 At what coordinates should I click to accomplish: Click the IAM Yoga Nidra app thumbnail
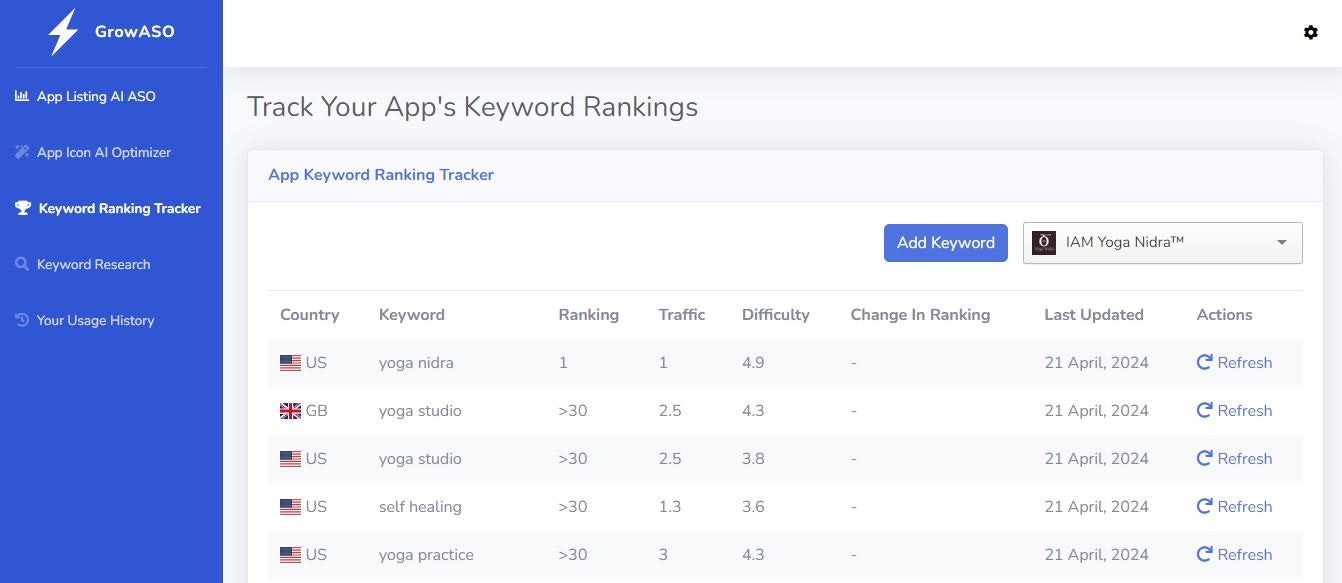pyautogui.click(x=1044, y=243)
